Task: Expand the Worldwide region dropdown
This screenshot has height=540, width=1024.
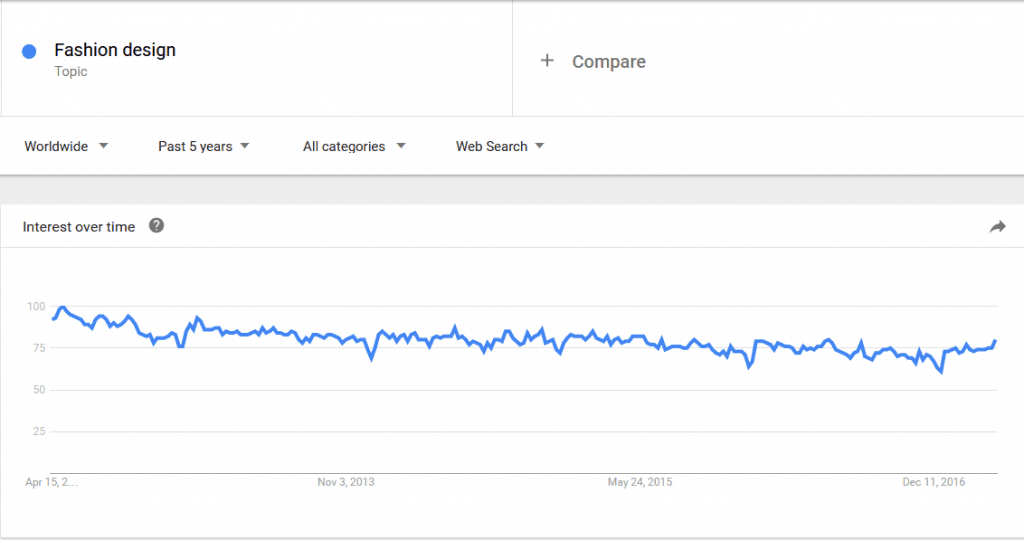Action: coord(66,146)
